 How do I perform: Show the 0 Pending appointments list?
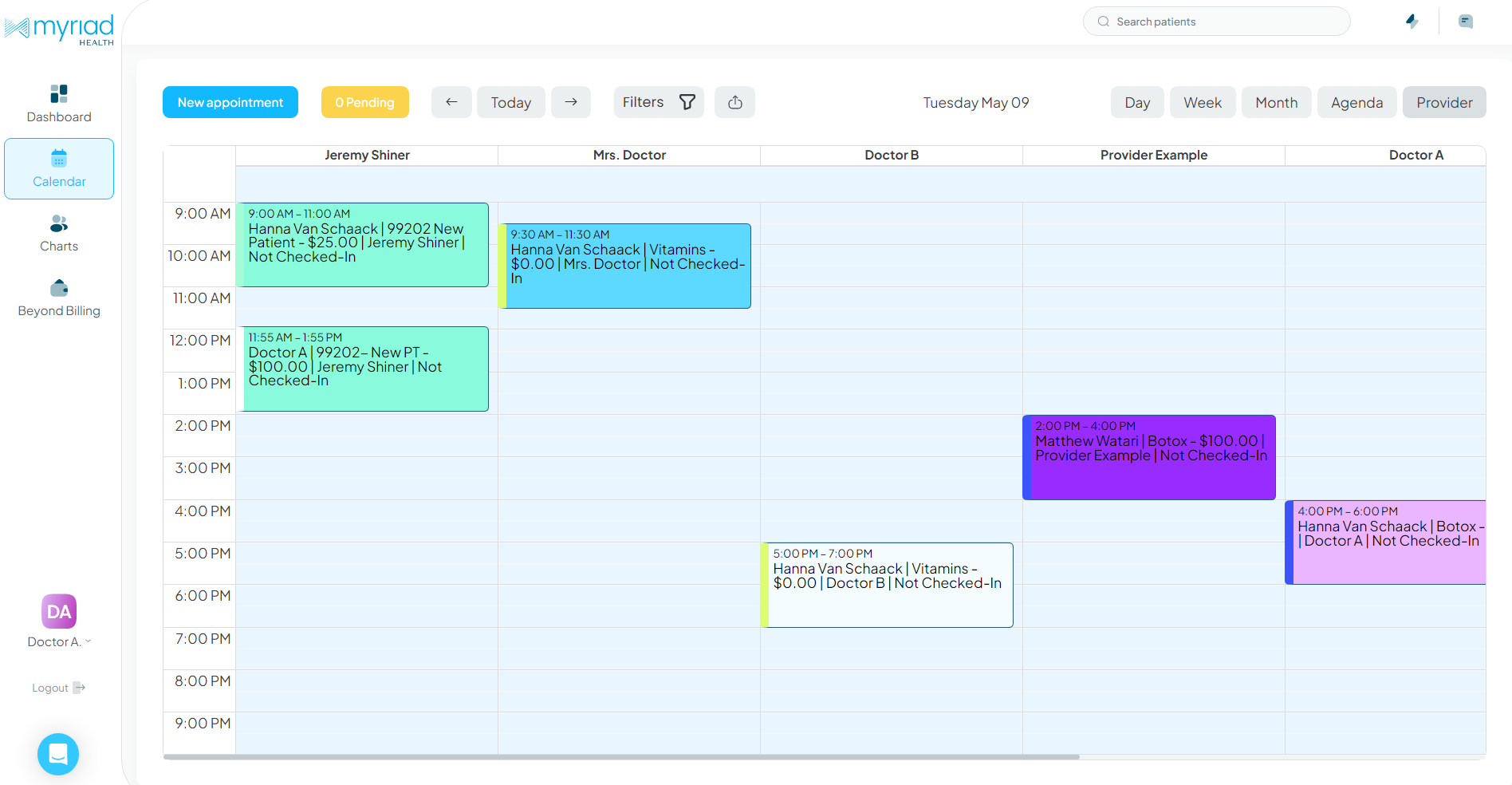pos(364,102)
